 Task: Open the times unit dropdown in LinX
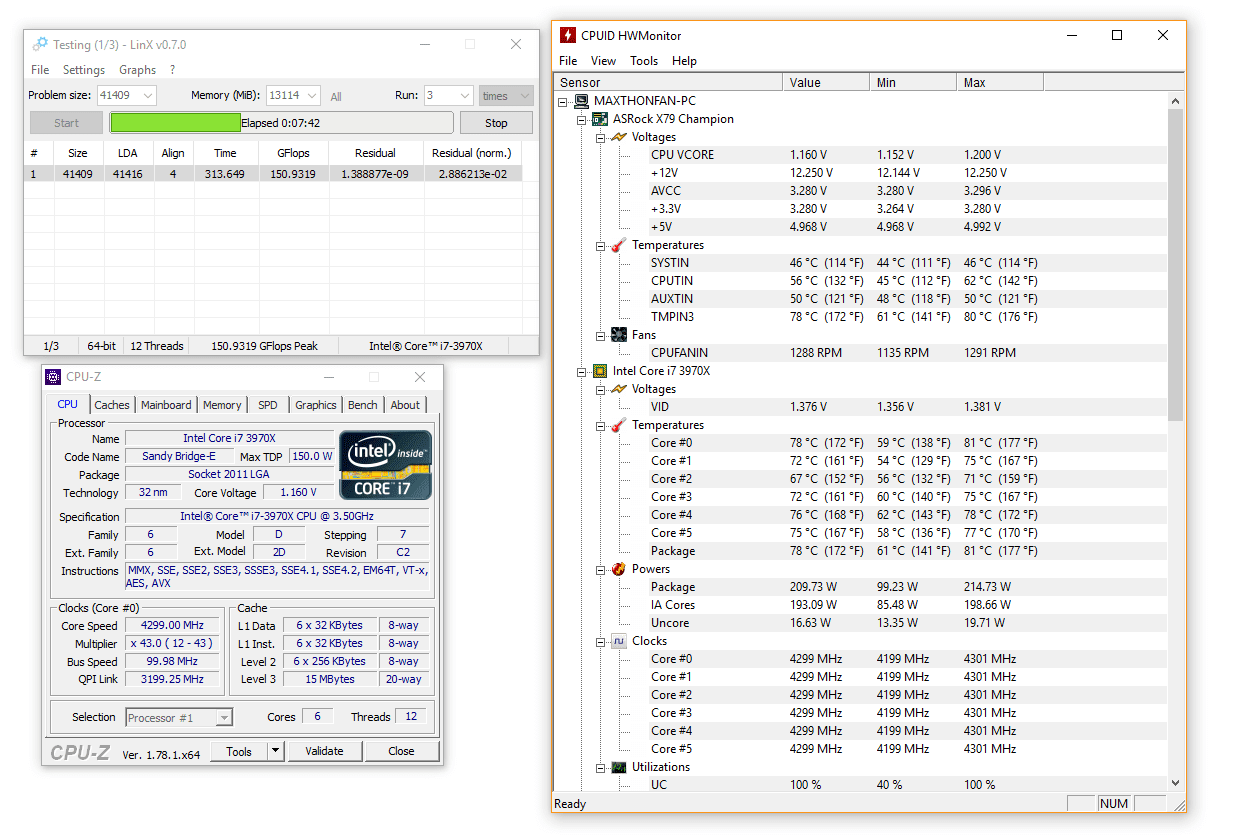(x=525, y=96)
